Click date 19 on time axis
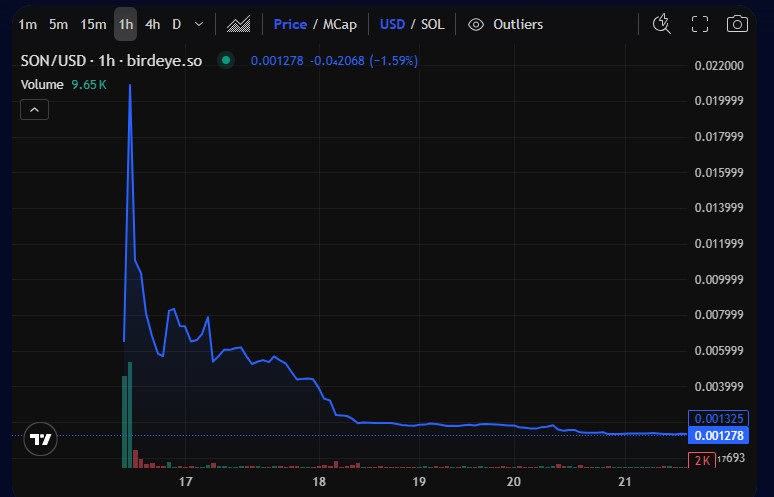Screen dimensions: 774x497 point(419,481)
